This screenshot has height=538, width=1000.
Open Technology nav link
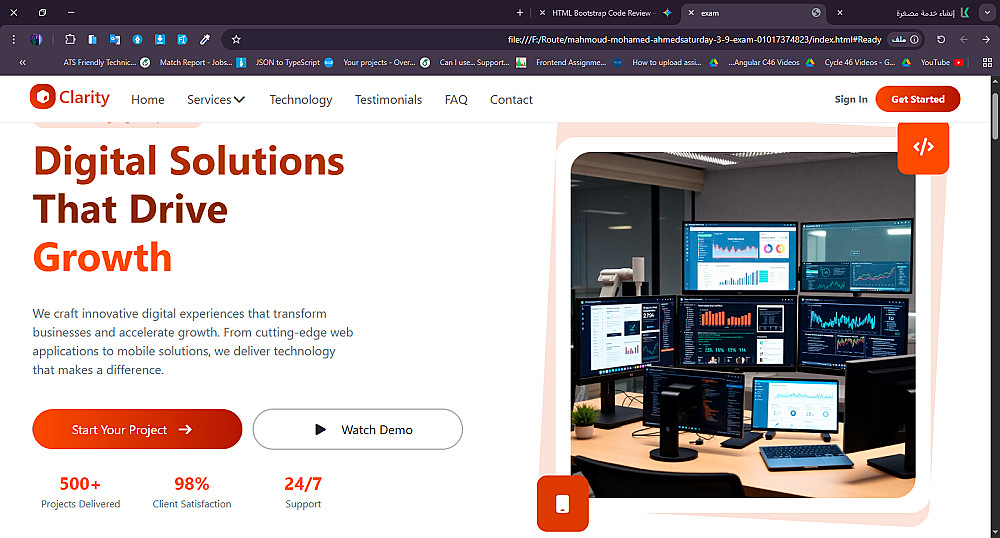point(300,99)
